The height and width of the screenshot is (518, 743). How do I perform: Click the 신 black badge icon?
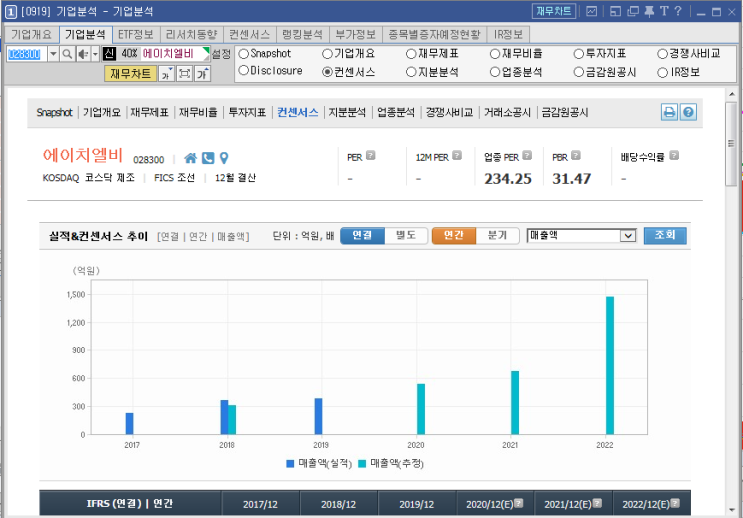tap(109, 54)
